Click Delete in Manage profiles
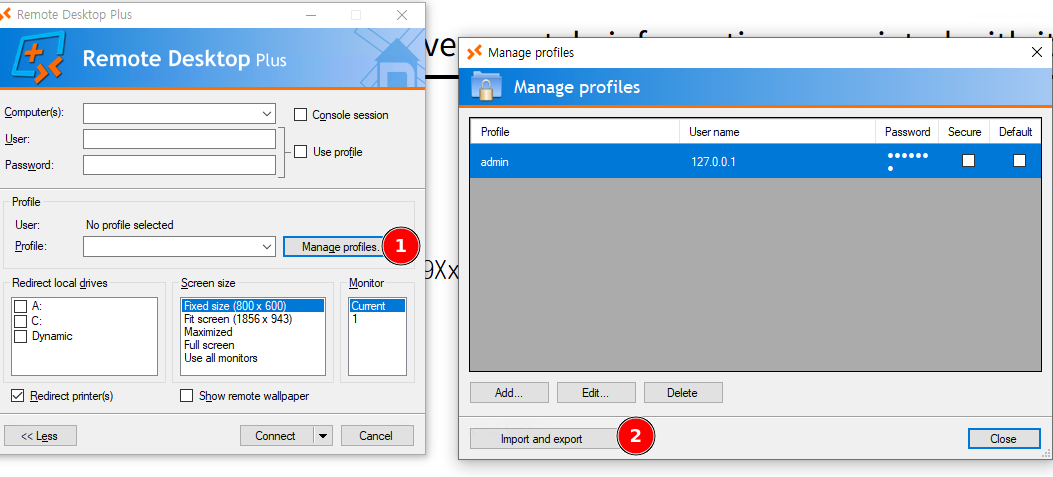 click(x=682, y=393)
